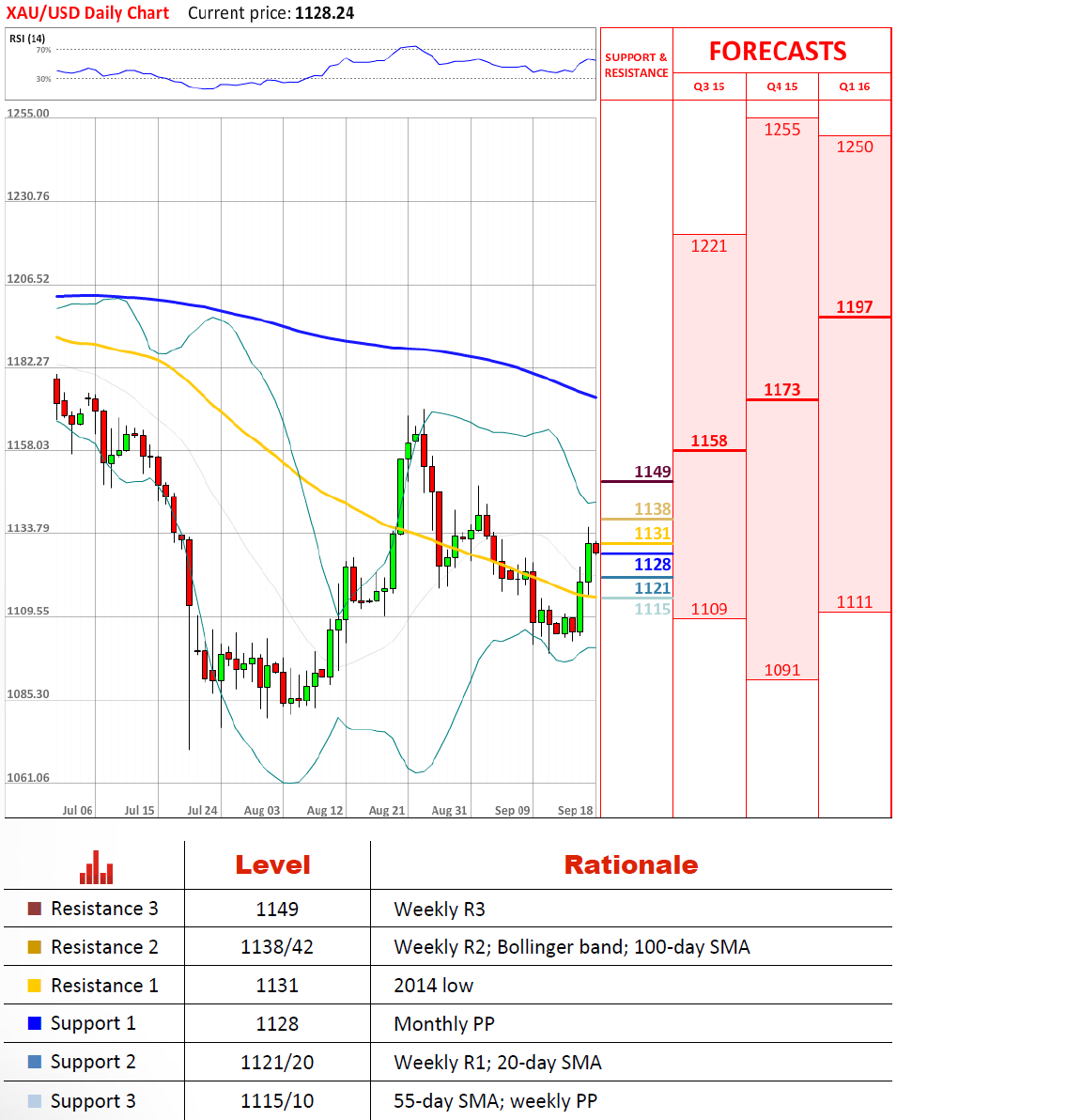Click the Support 3 light blue swatch
1082x1120 pixels.
34,1100
